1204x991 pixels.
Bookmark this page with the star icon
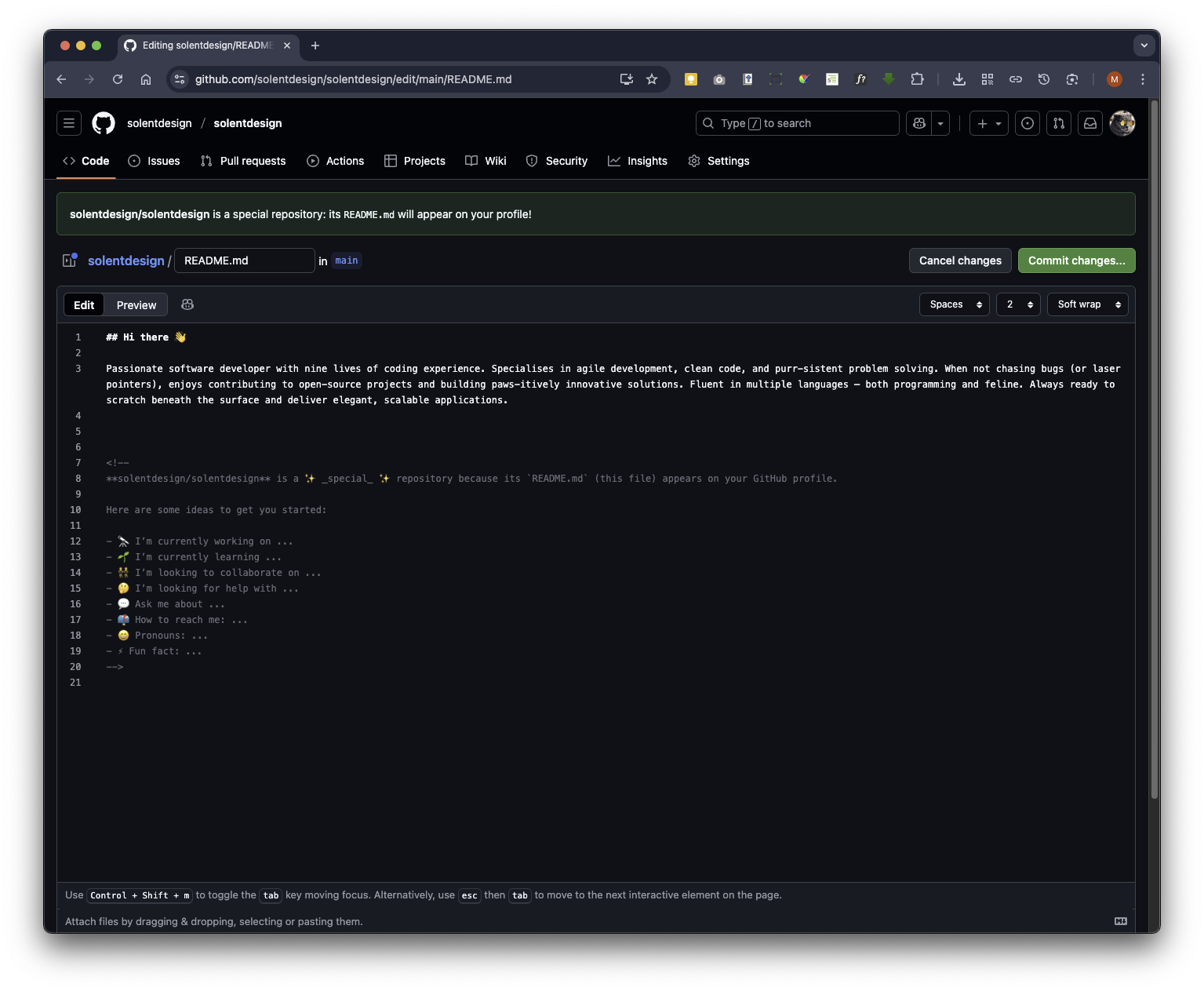[652, 79]
